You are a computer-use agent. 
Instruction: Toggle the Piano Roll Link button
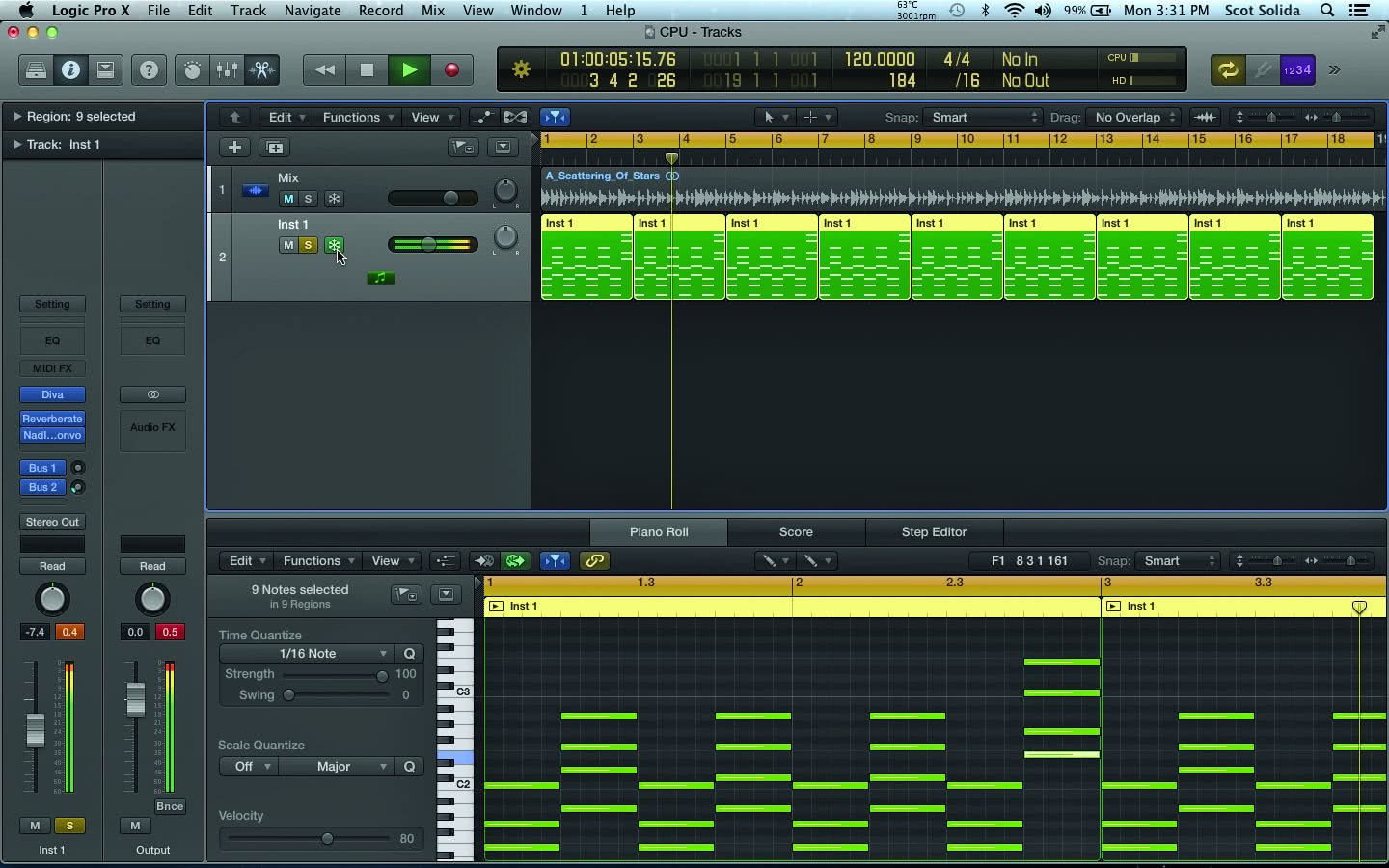tap(594, 560)
